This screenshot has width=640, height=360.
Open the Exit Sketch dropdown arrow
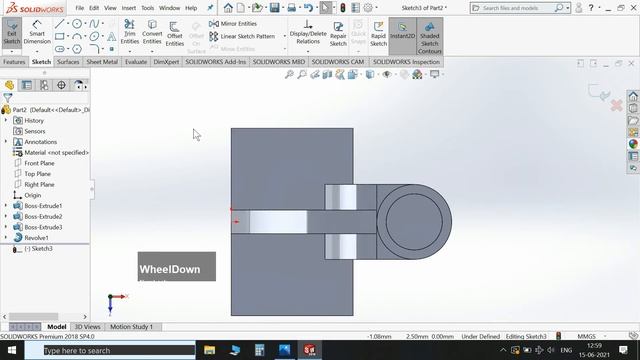[11, 52]
